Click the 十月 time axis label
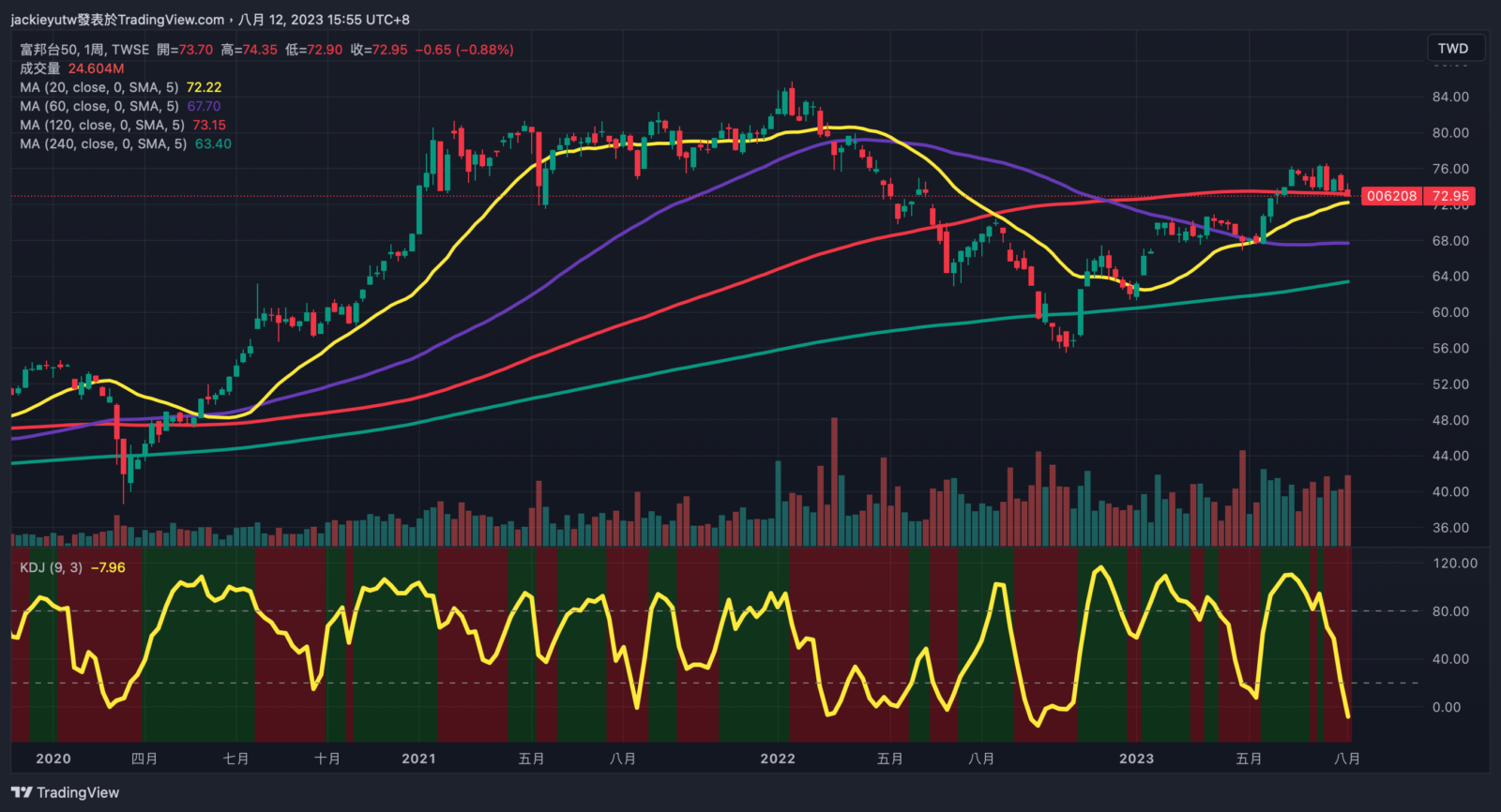The height and width of the screenshot is (812, 1501). [327, 759]
